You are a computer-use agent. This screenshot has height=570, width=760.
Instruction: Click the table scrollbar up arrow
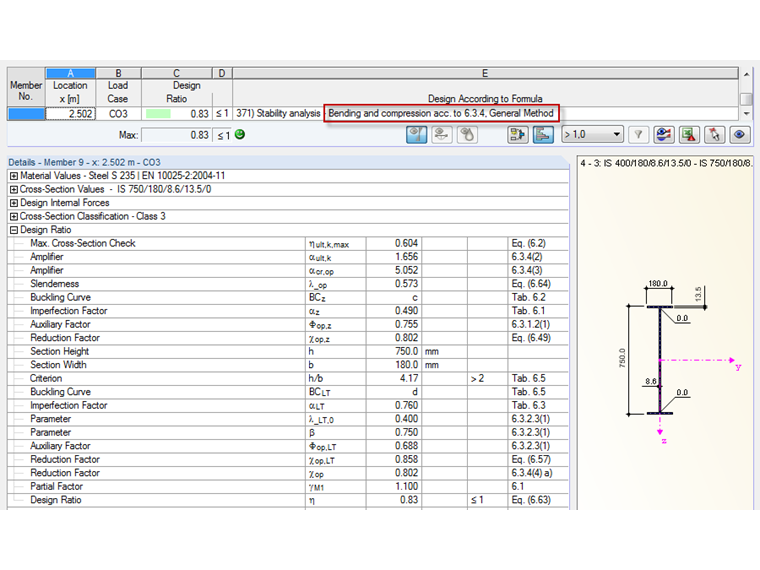click(746, 74)
